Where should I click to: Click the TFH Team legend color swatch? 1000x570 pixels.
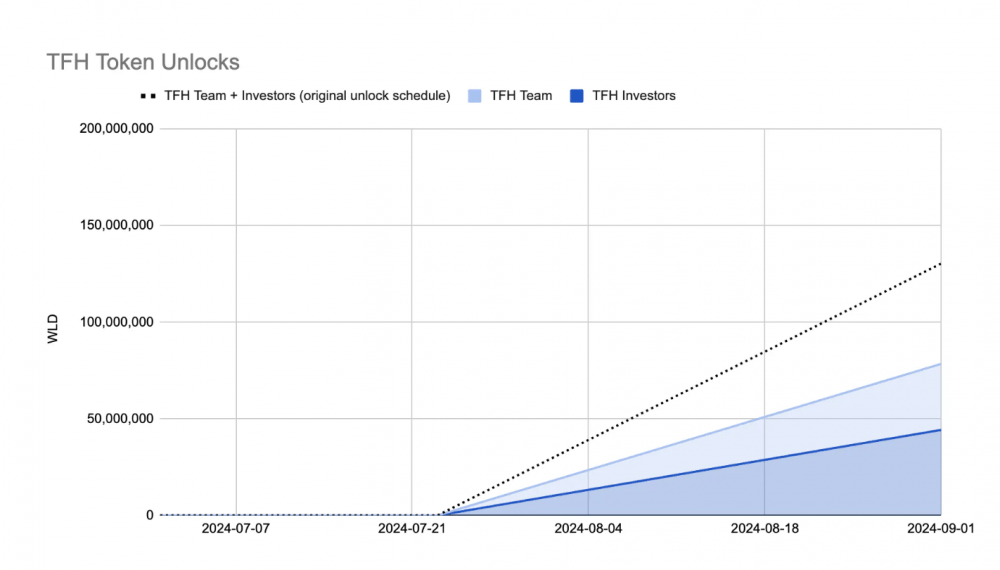click(x=475, y=96)
